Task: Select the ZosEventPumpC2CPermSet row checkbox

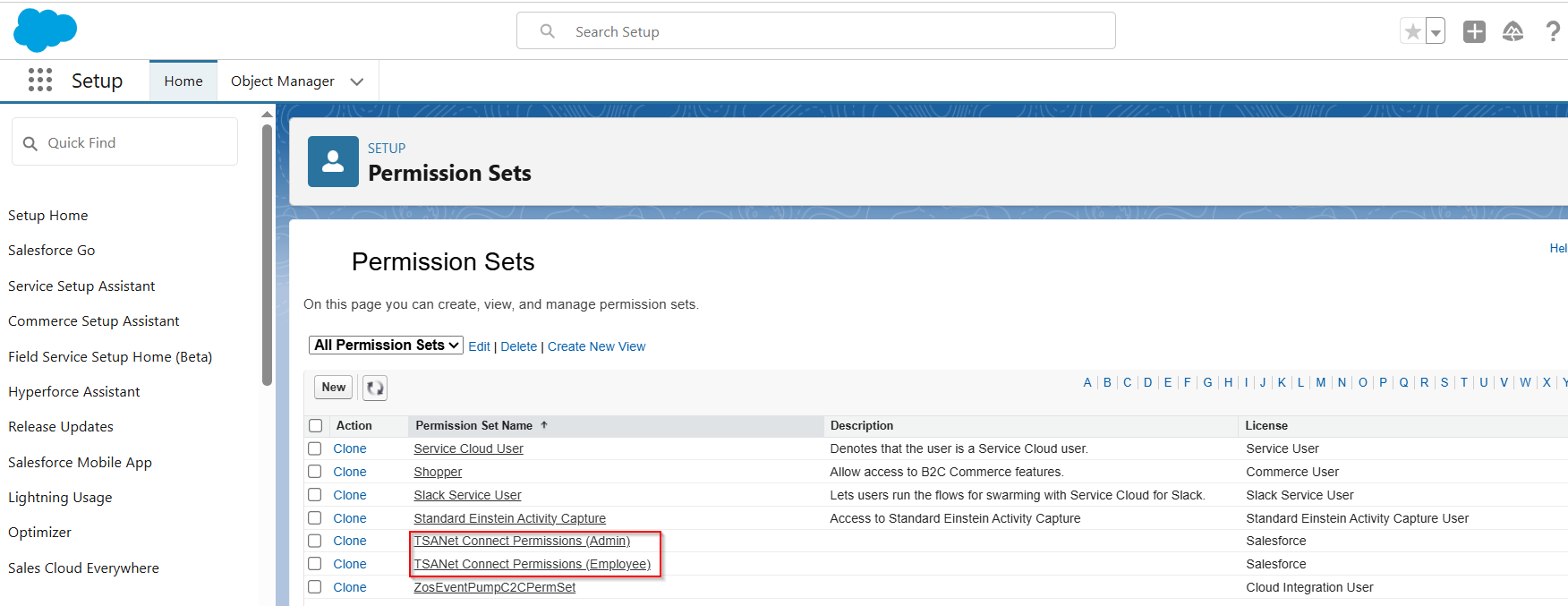Action: click(x=315, y=587)
